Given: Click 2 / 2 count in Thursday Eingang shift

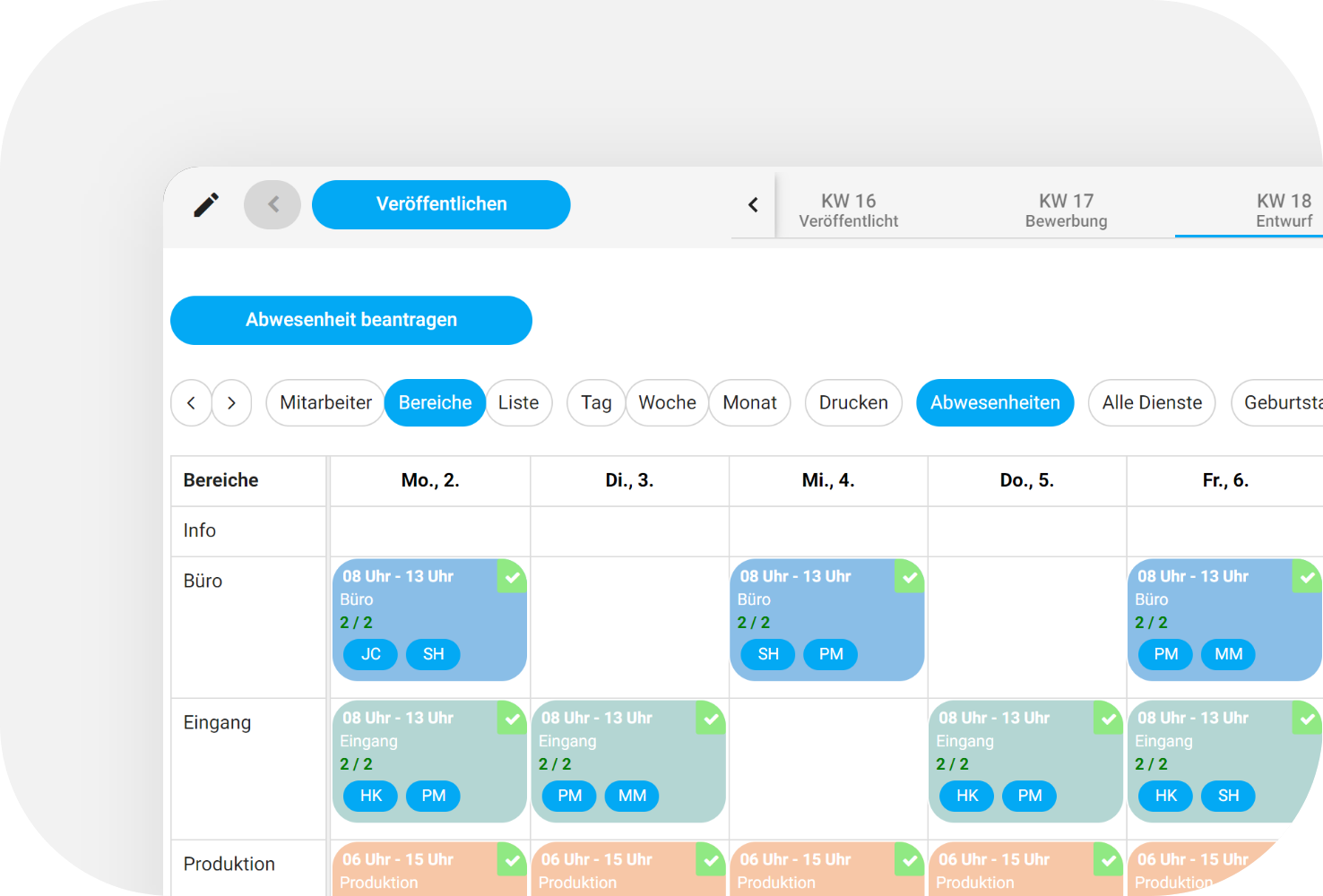Looking at the screenshot, I should pyautogui.click(x=953, y=764).
